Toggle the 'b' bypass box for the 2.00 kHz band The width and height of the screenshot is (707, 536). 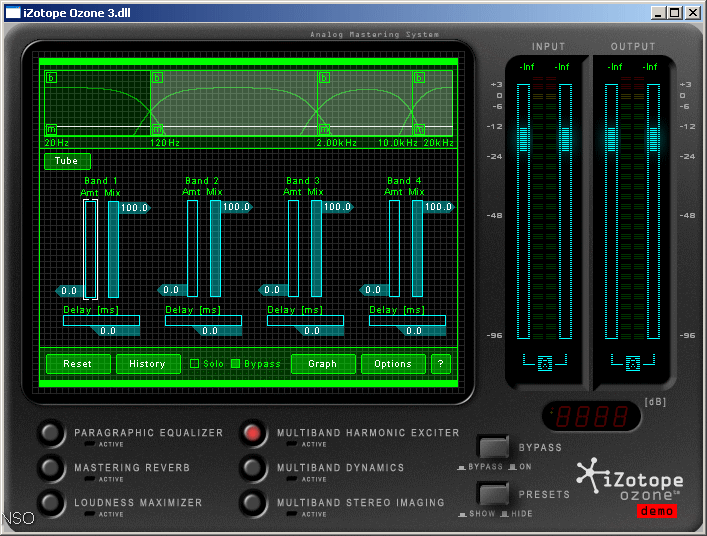coord(324,78)
